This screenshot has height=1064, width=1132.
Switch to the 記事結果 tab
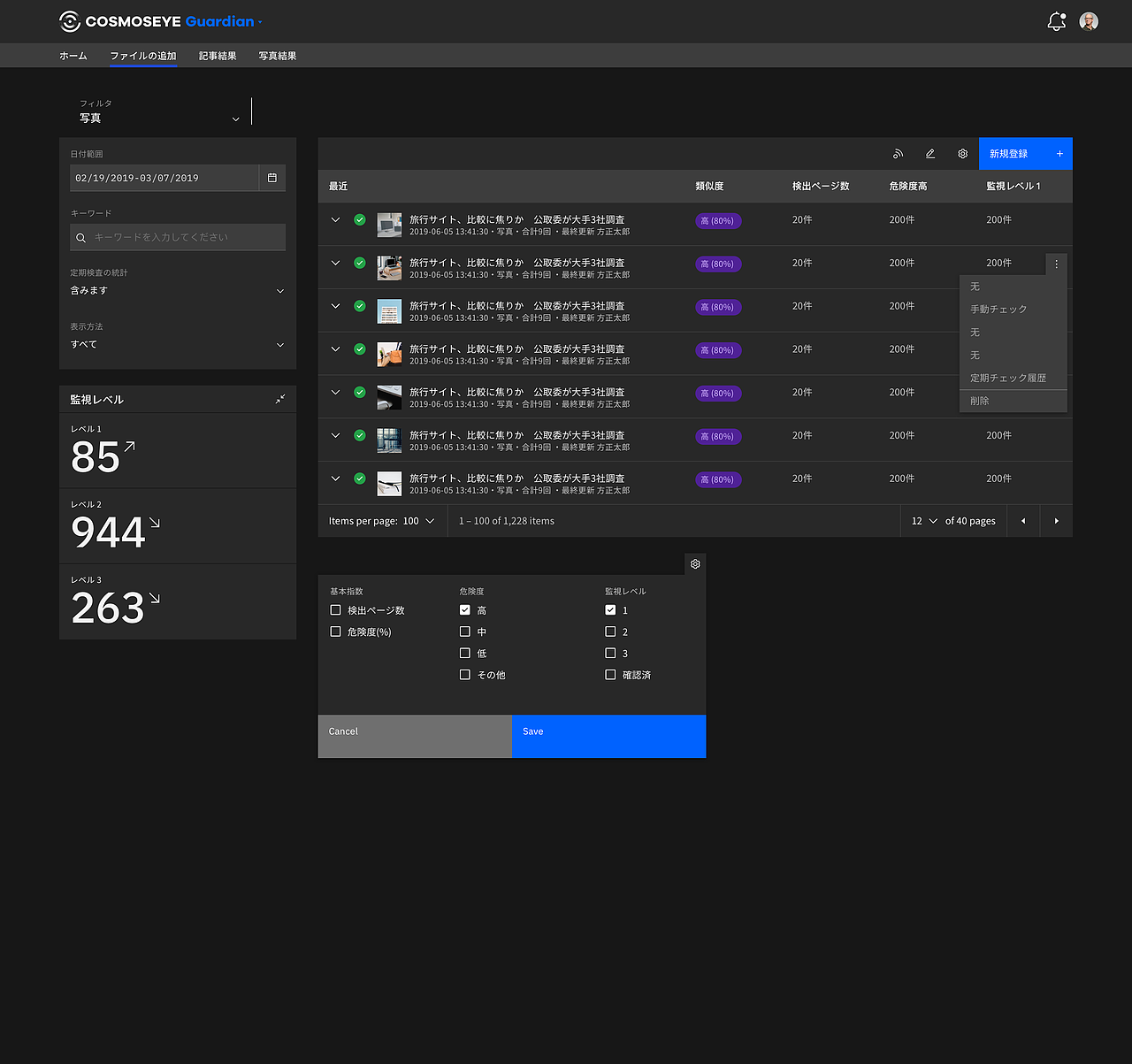coord(218,56)
